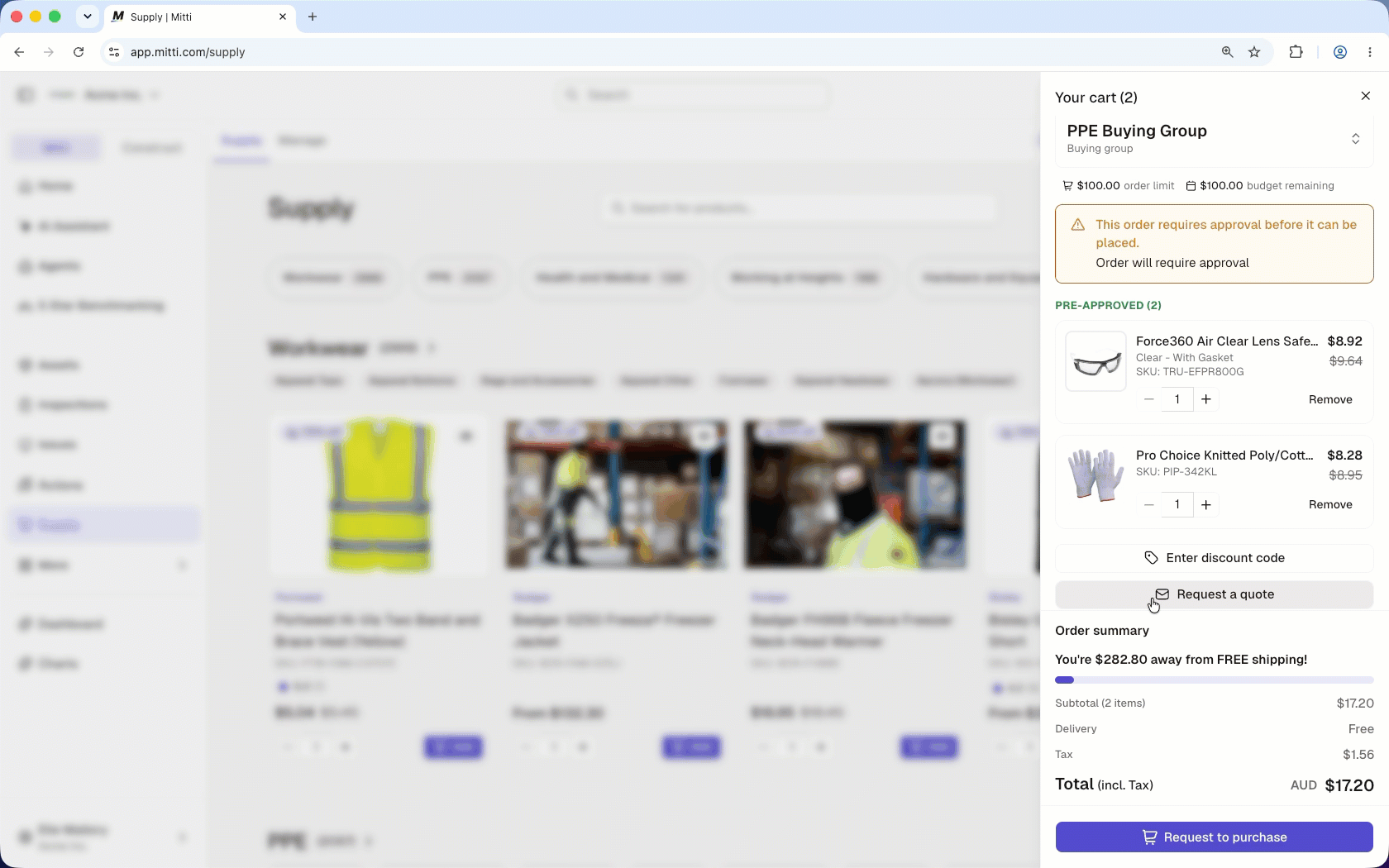Click the Tax amount $1.56
The width and height of the screenshot is (1389, 868).
tap(1358, 755)
